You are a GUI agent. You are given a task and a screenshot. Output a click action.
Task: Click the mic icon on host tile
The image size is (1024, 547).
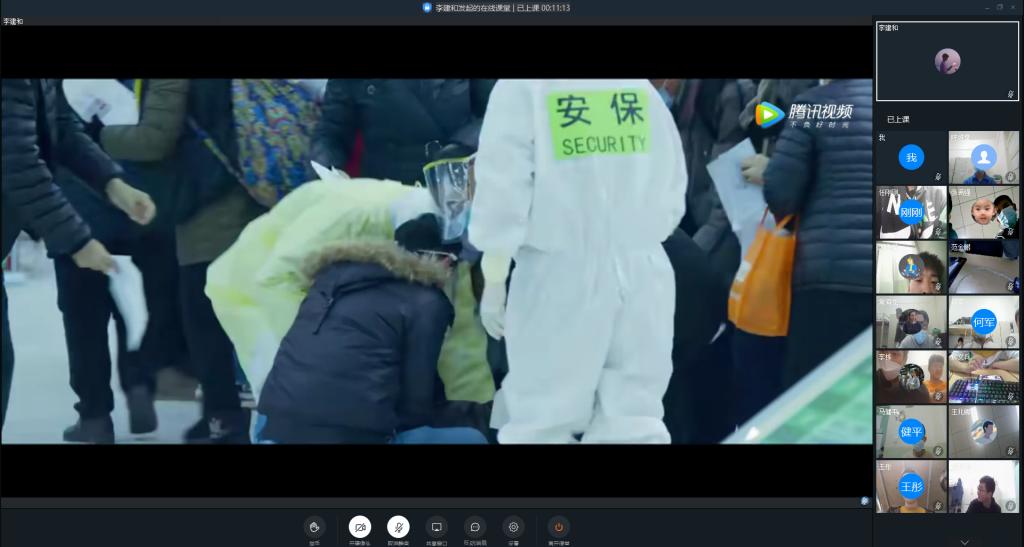pos(1010,95)
